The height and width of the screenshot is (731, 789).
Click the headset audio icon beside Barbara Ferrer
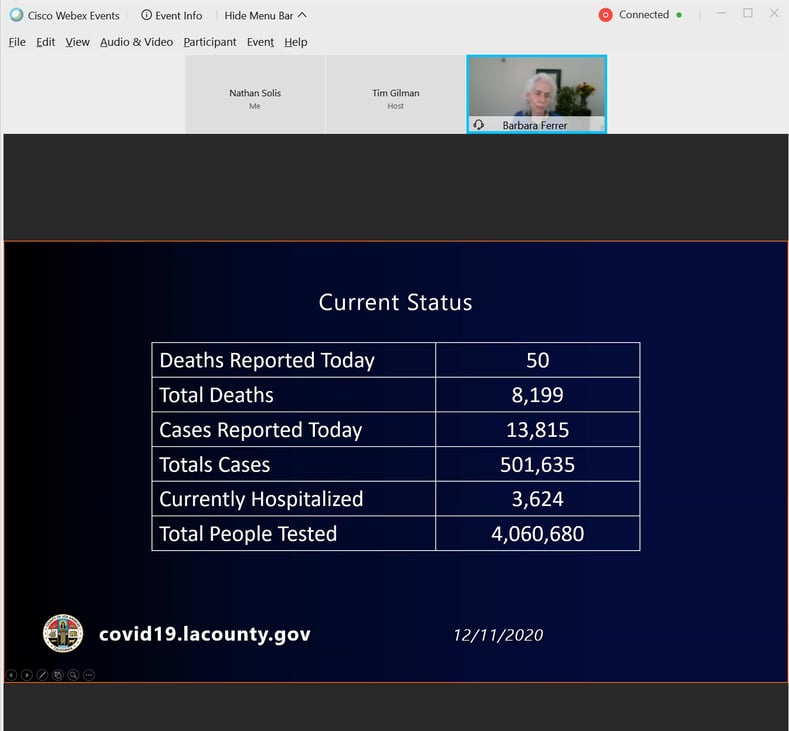pyautogui.click(x=479, y=124)
